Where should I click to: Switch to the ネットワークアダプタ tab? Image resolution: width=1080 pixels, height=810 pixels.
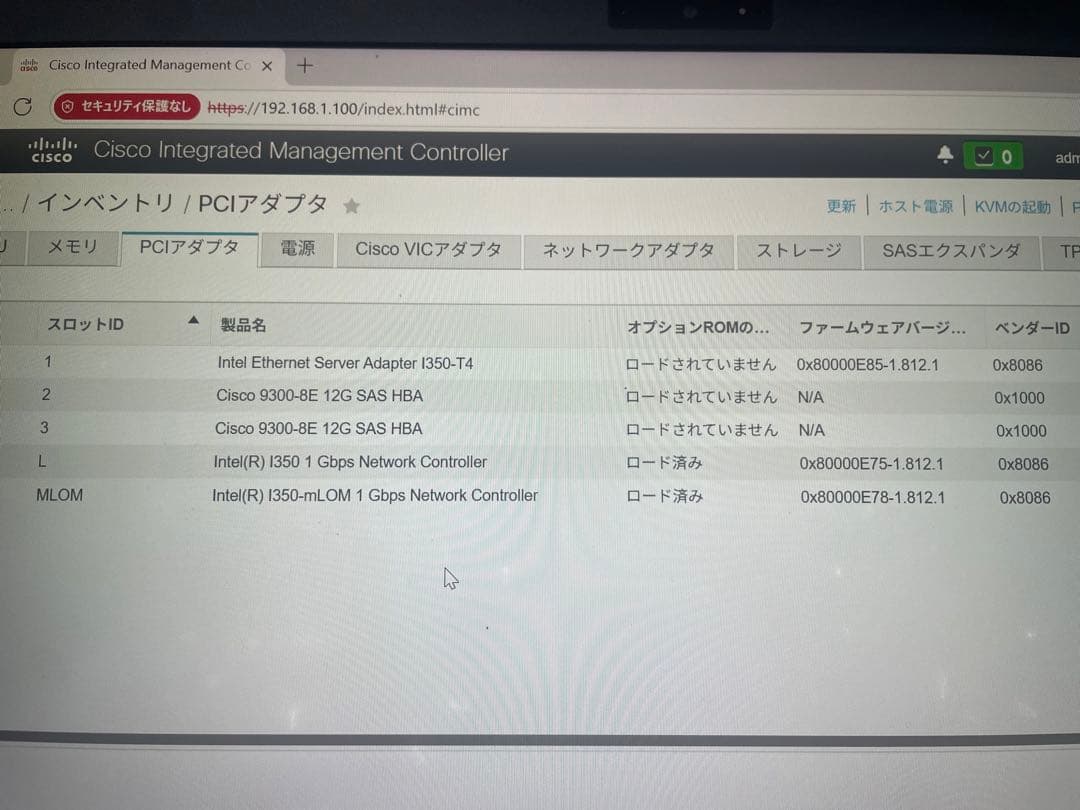point(628,251)
